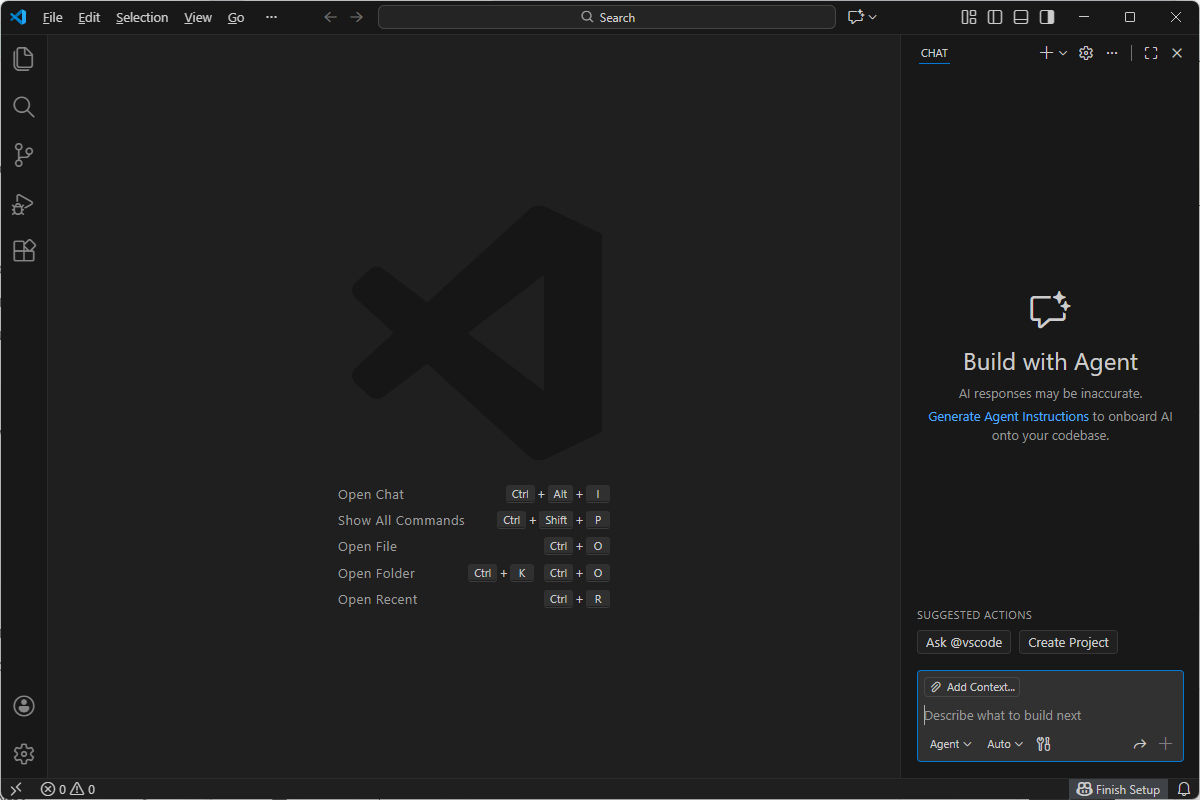Click Open Chat shortcut label
1200x800 pixels.
pos(371,494)
